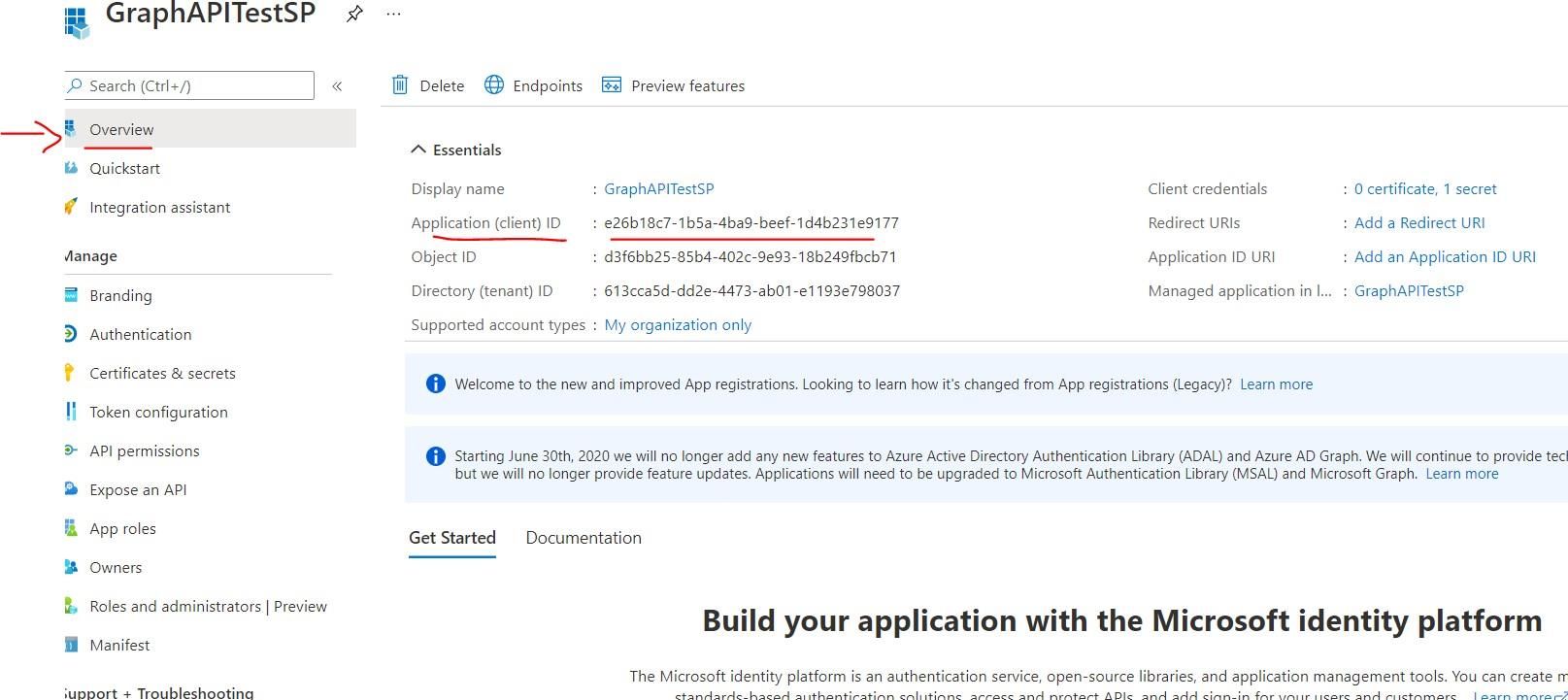
Task: Click the GraphAPITestSP page title
Action: point(211,14)
